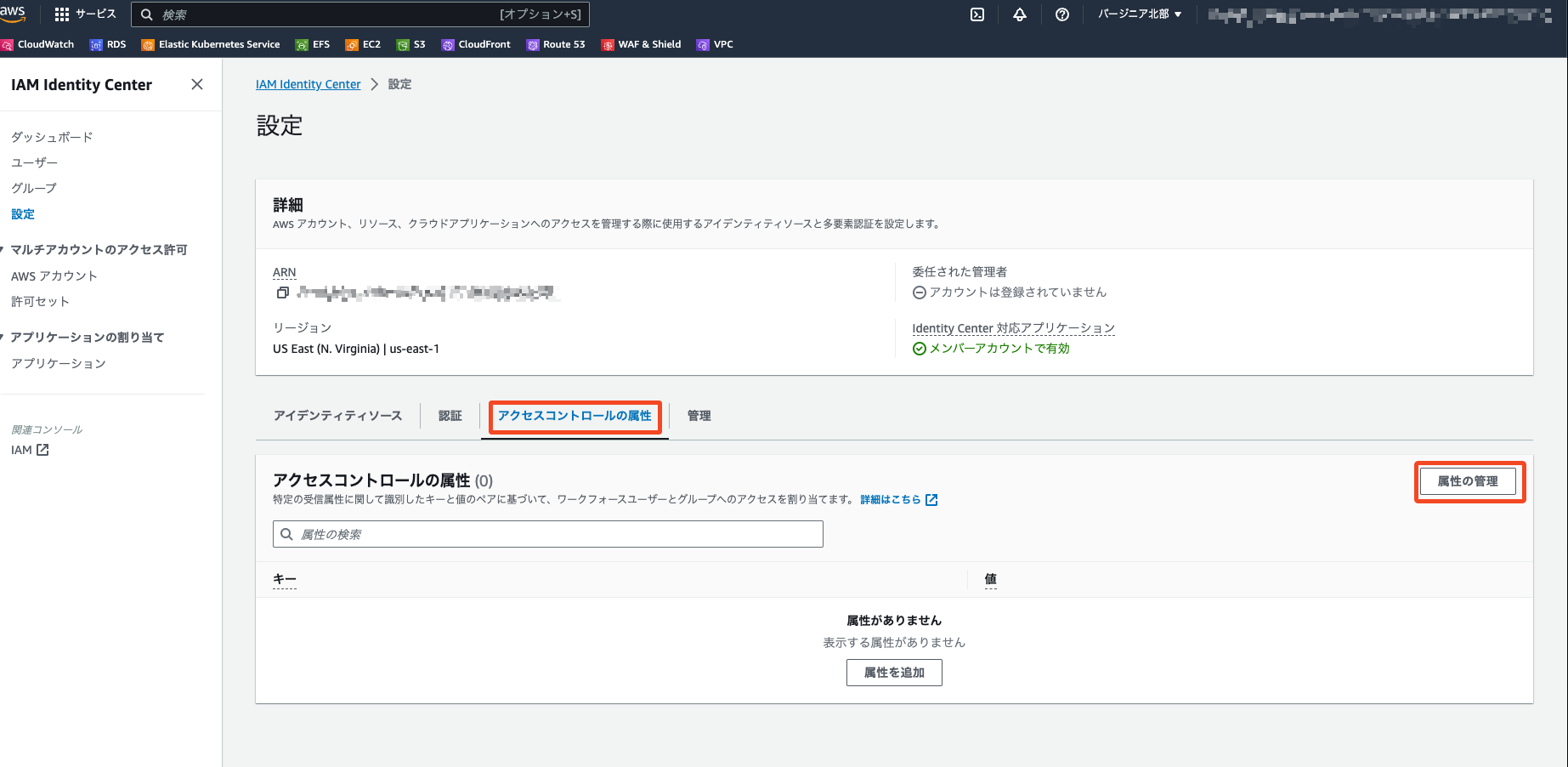This screenshot has height=767, width=1568.
Task: Close the IAM Identity Center side panel
Action: point(197,84)
